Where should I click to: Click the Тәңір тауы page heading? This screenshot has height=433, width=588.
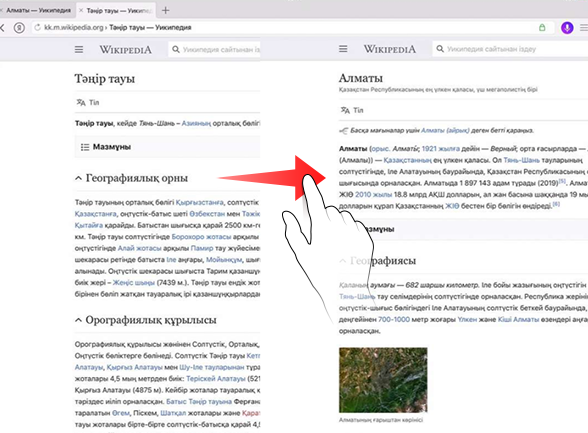tap(105, 79)
